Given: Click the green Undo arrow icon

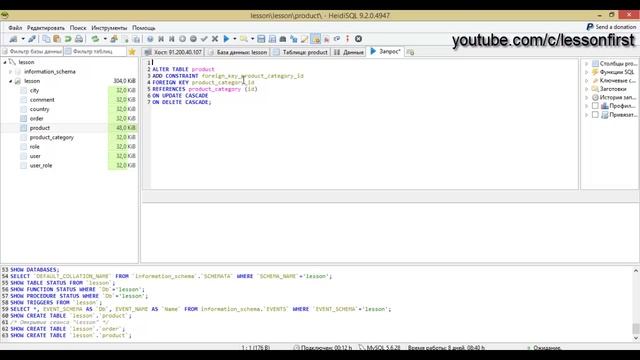Looking at the screenshot, I should [x=68, y=39].
